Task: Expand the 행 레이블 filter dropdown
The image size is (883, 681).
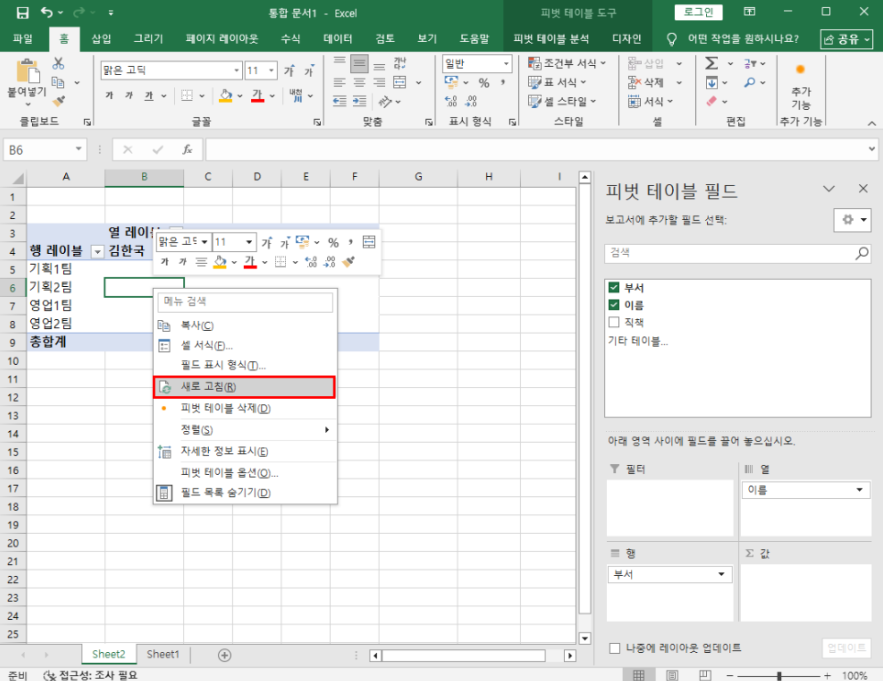Action: (97, 251)
